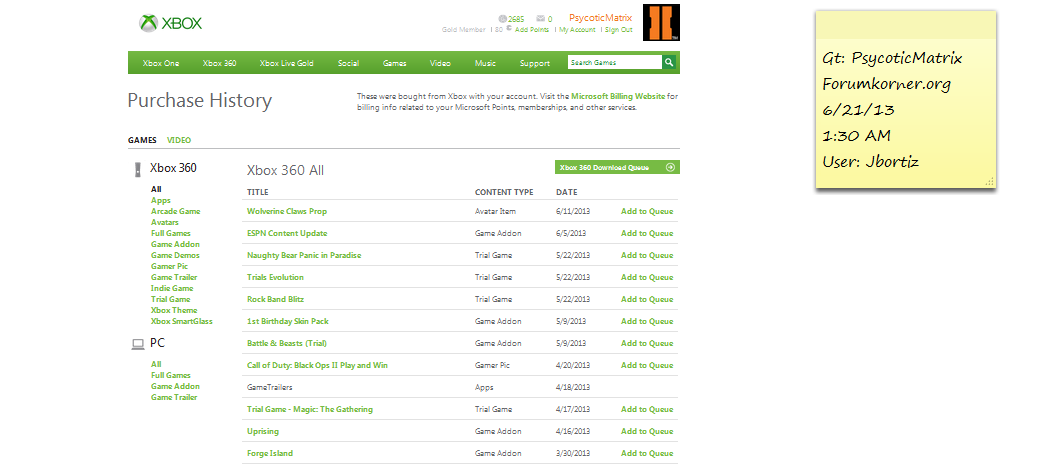The width and height of the screenshot is (1045, 464).
Task: Select All under PC section
Action: [156, 364]
